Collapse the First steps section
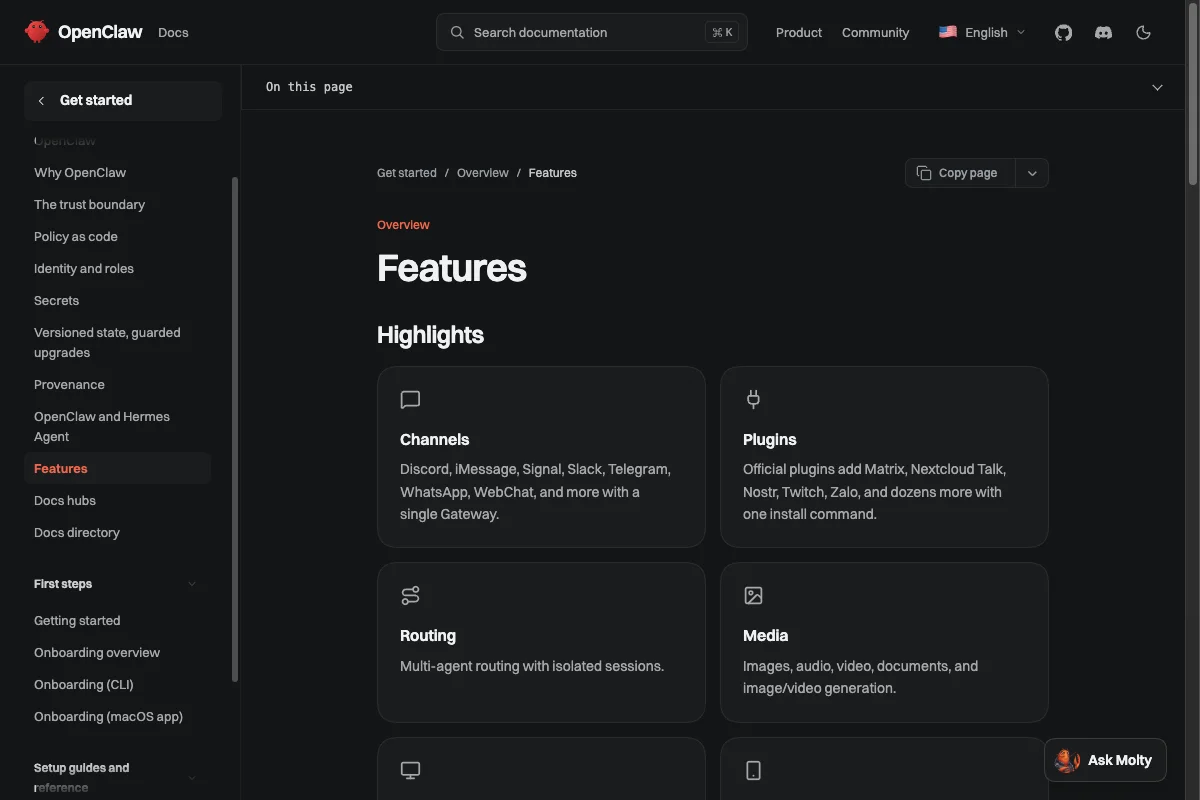Viewport: 1200px width, 800px height. click(192, 584)
